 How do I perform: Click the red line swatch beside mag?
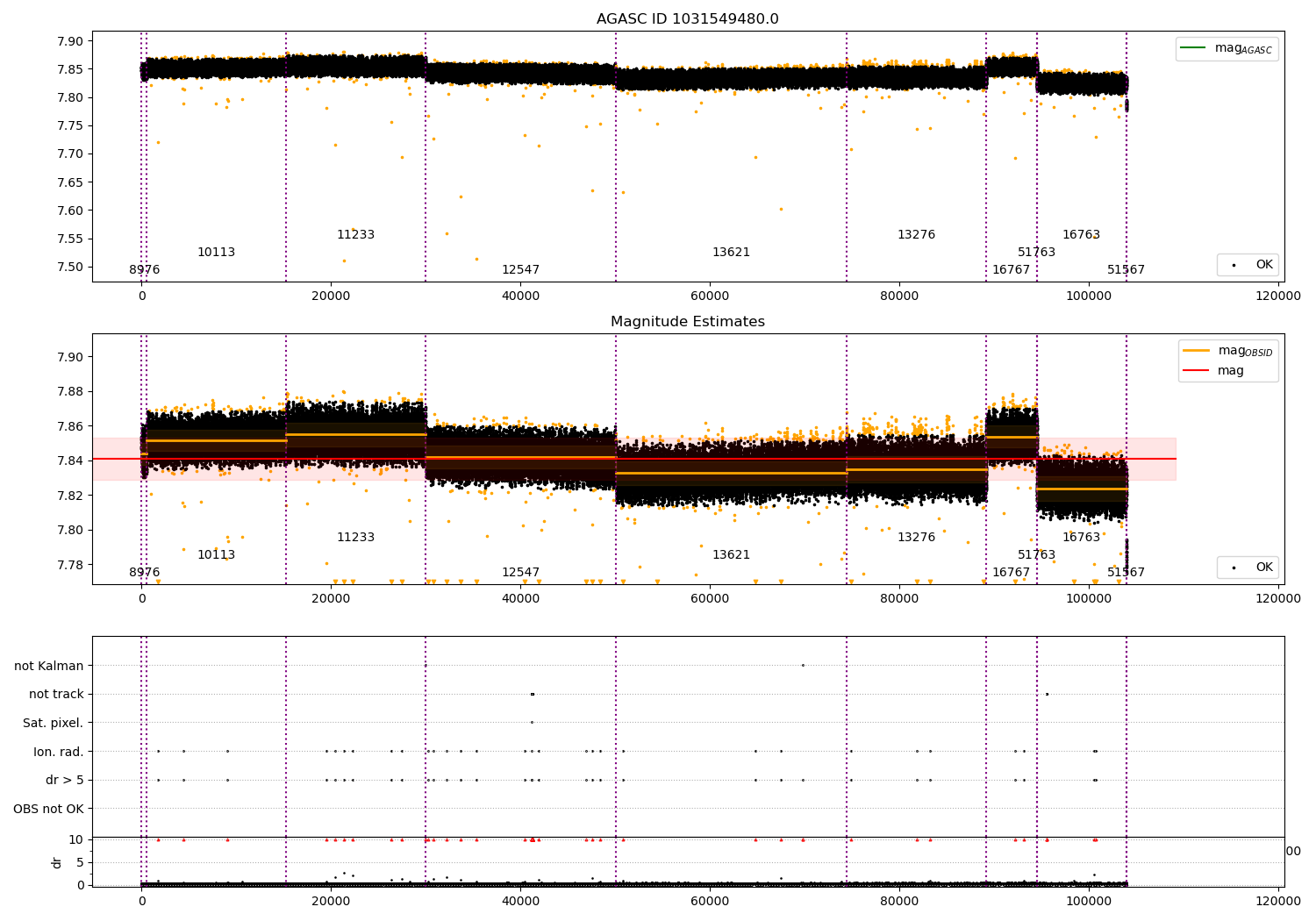(1197, 370)
